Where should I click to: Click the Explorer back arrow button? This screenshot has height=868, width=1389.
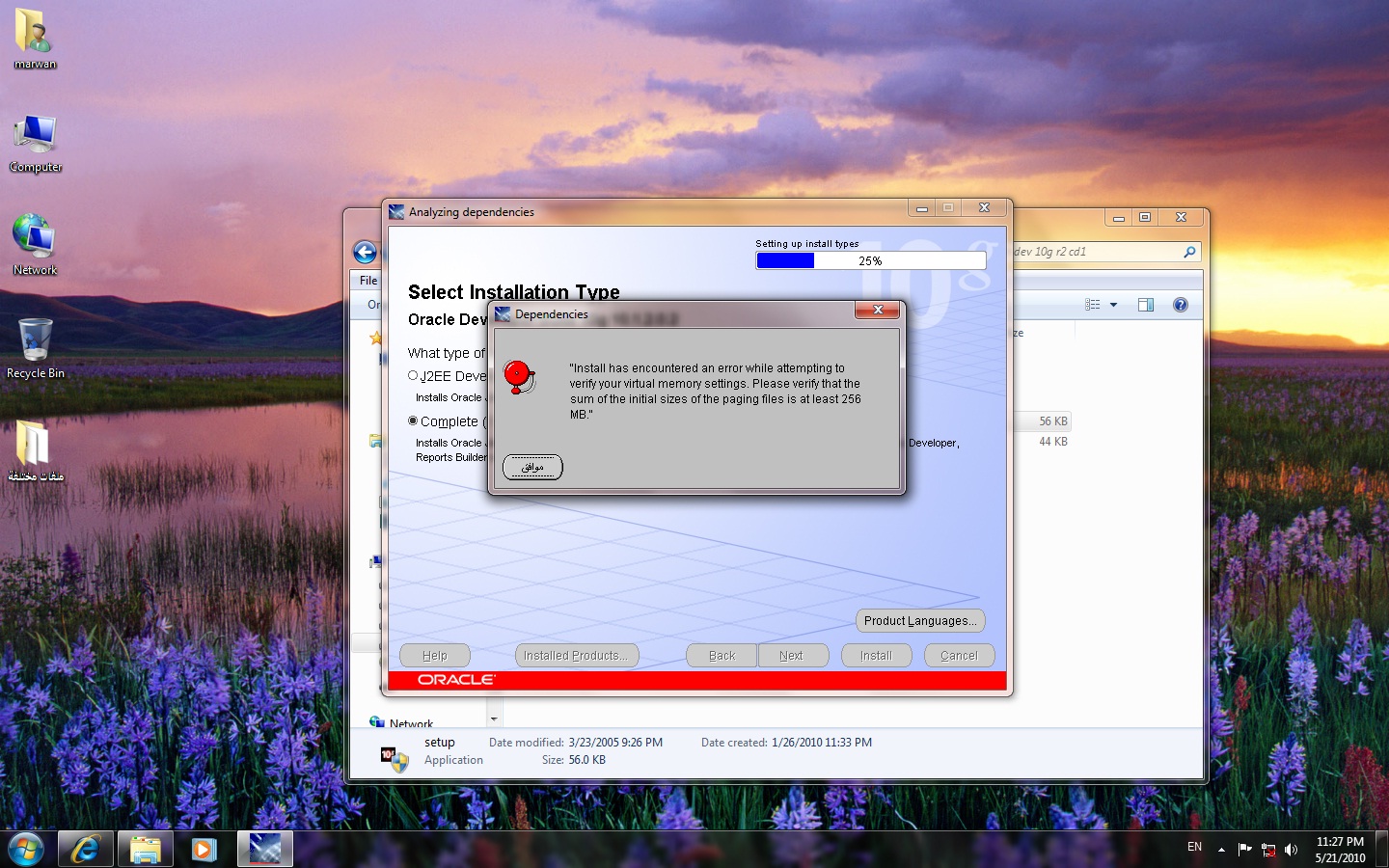click(x=365, y=253)
